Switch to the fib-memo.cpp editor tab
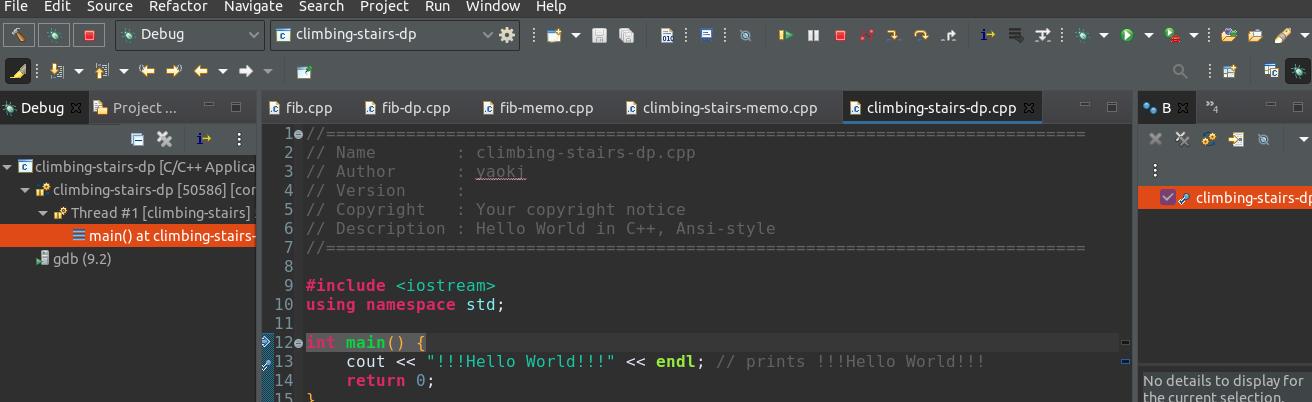 (546, 108)
